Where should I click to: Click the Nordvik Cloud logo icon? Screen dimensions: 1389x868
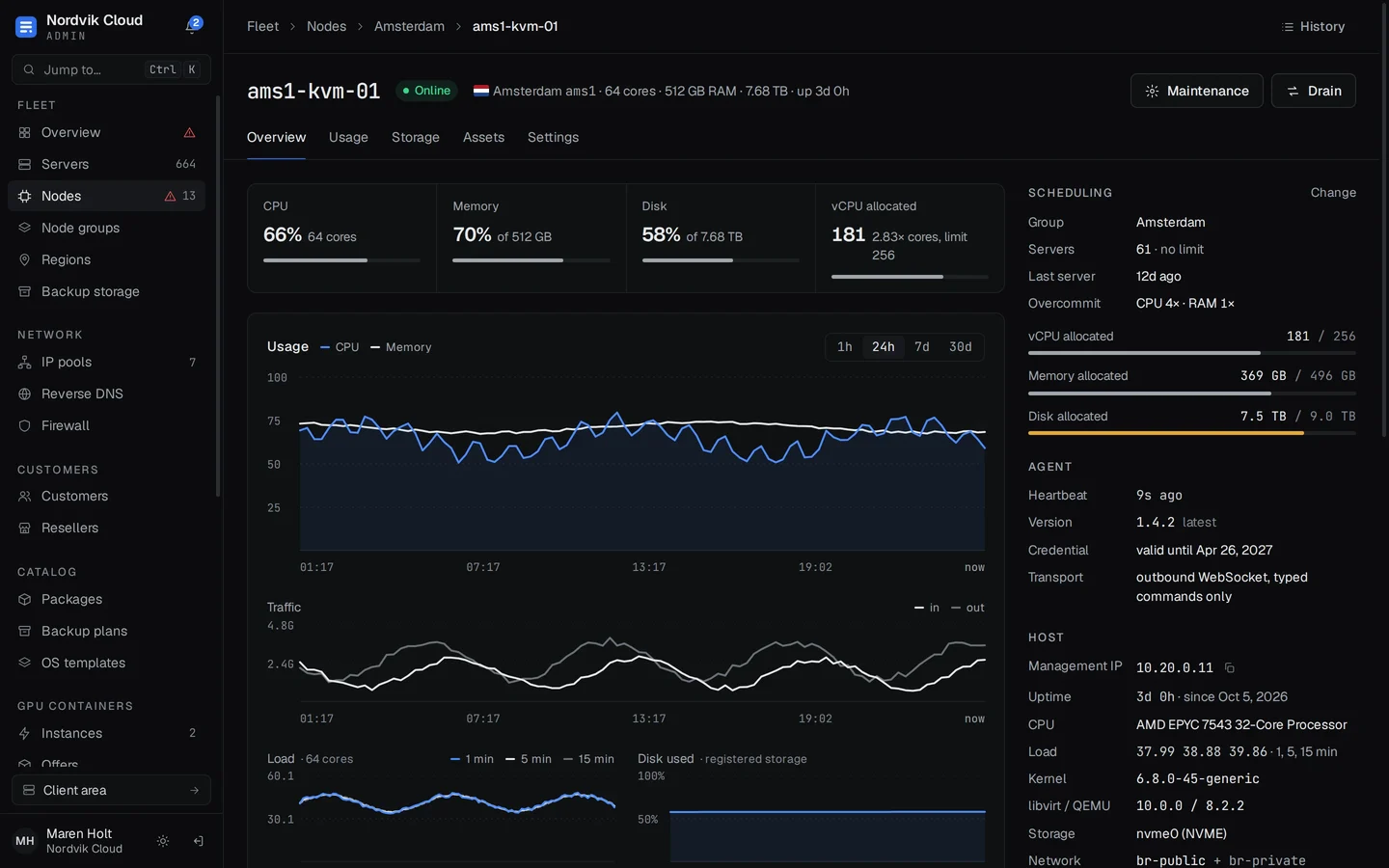pos(26,27)
